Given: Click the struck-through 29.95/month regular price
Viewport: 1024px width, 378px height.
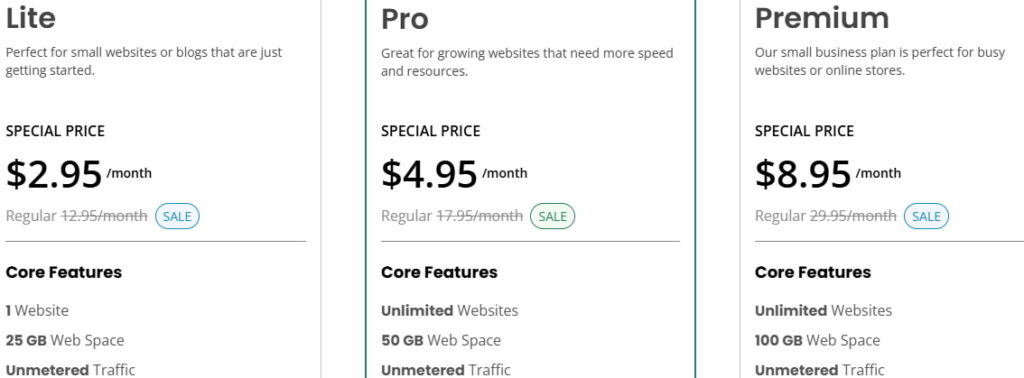Looking at the screenshot, I should point(854,216).
